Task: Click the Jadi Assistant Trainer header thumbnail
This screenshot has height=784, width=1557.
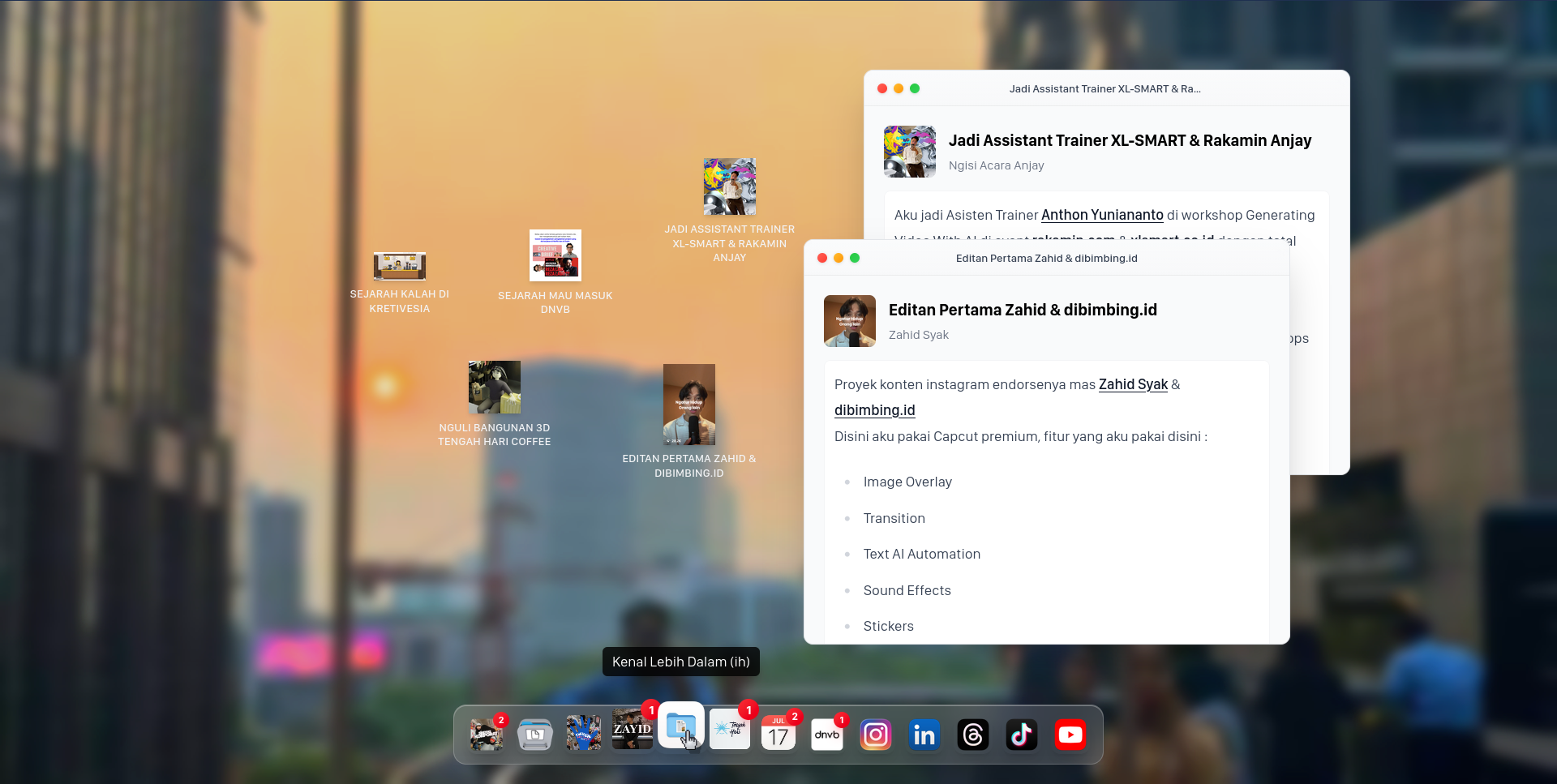Action: pos(910,152)
